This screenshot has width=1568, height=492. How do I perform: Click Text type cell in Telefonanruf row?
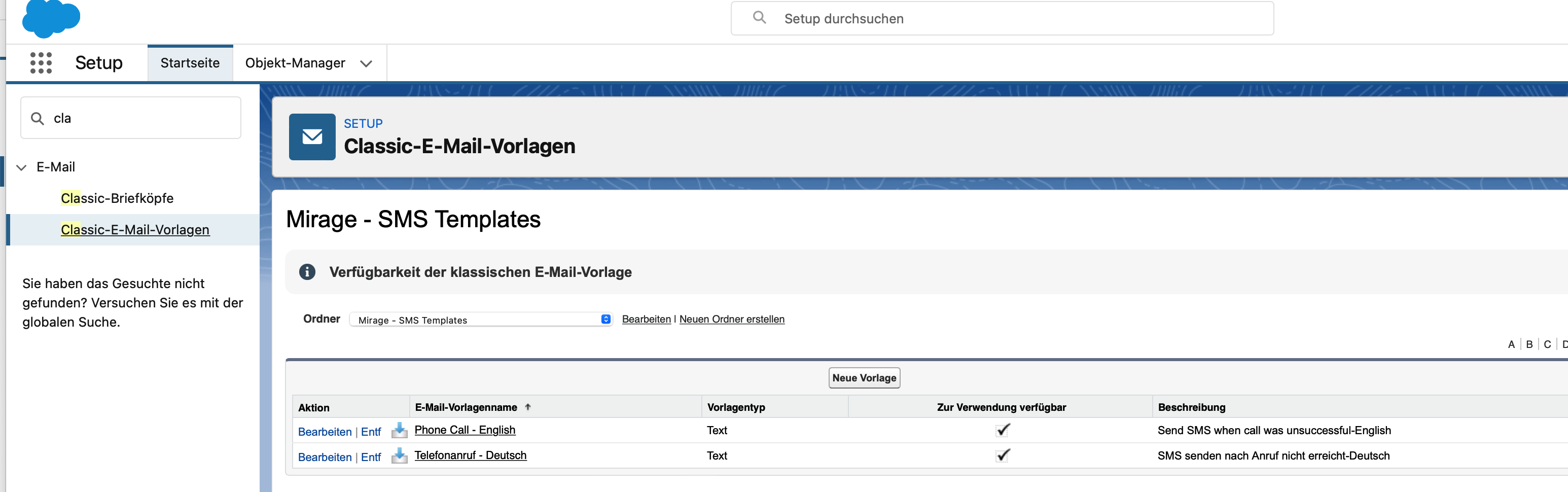click(717, 455)
